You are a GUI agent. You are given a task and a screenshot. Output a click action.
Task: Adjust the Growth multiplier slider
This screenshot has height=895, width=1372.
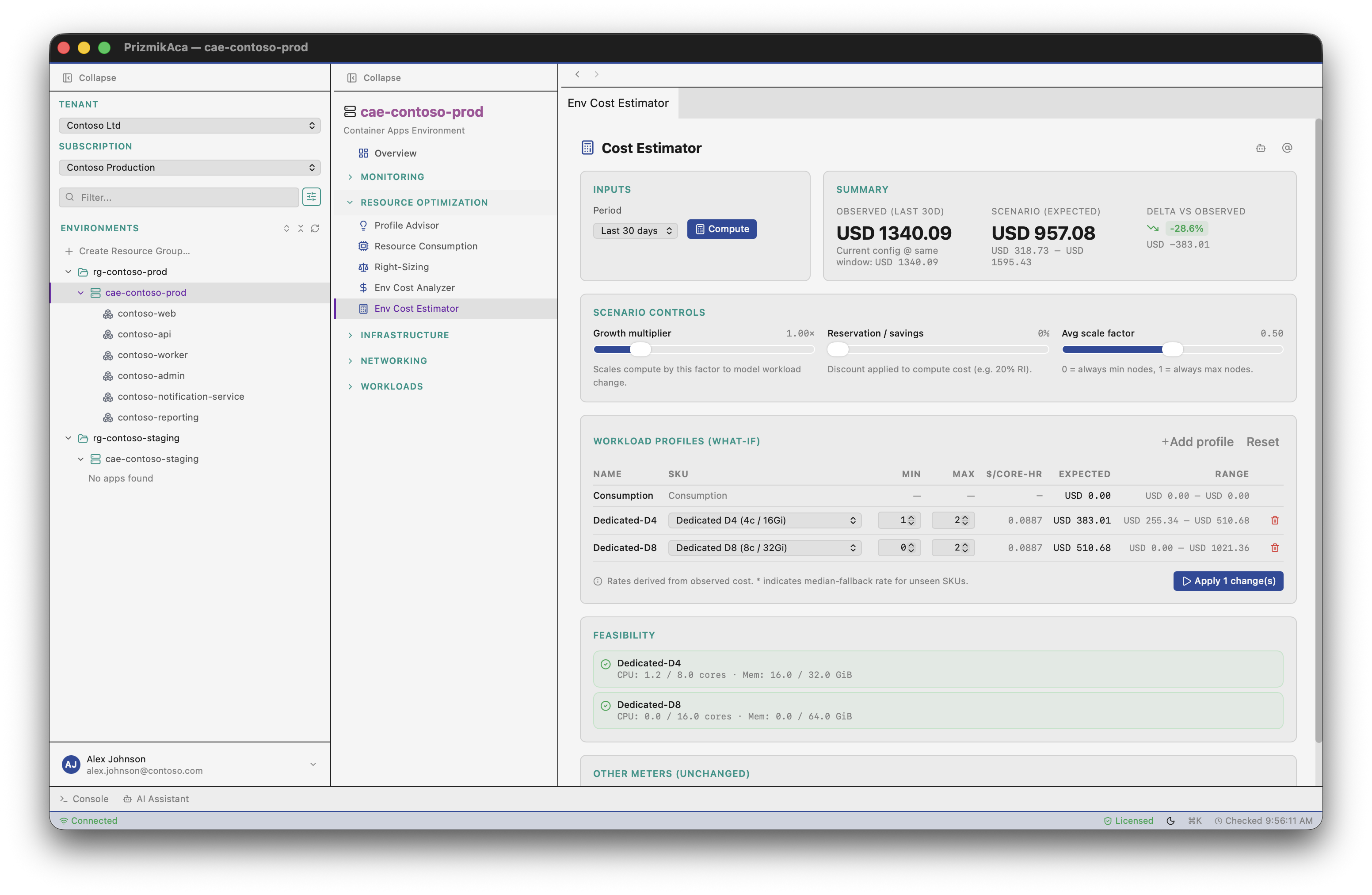pos(703,349)
